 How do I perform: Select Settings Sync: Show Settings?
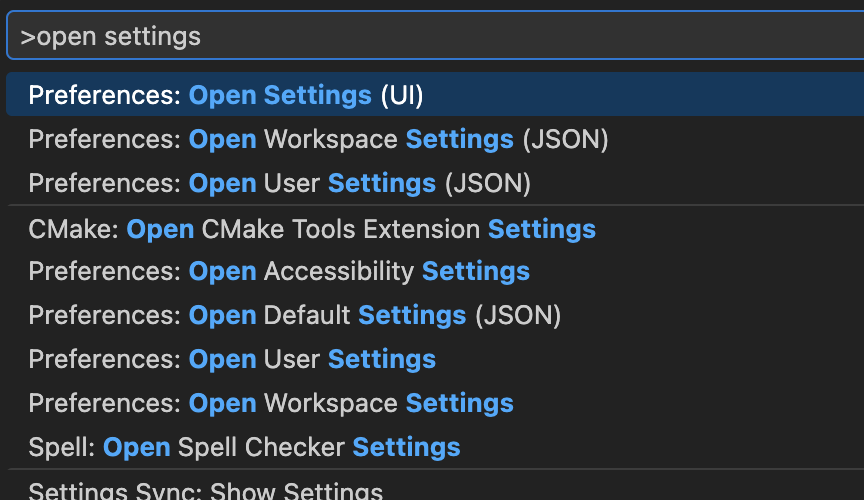click(205, 491)
